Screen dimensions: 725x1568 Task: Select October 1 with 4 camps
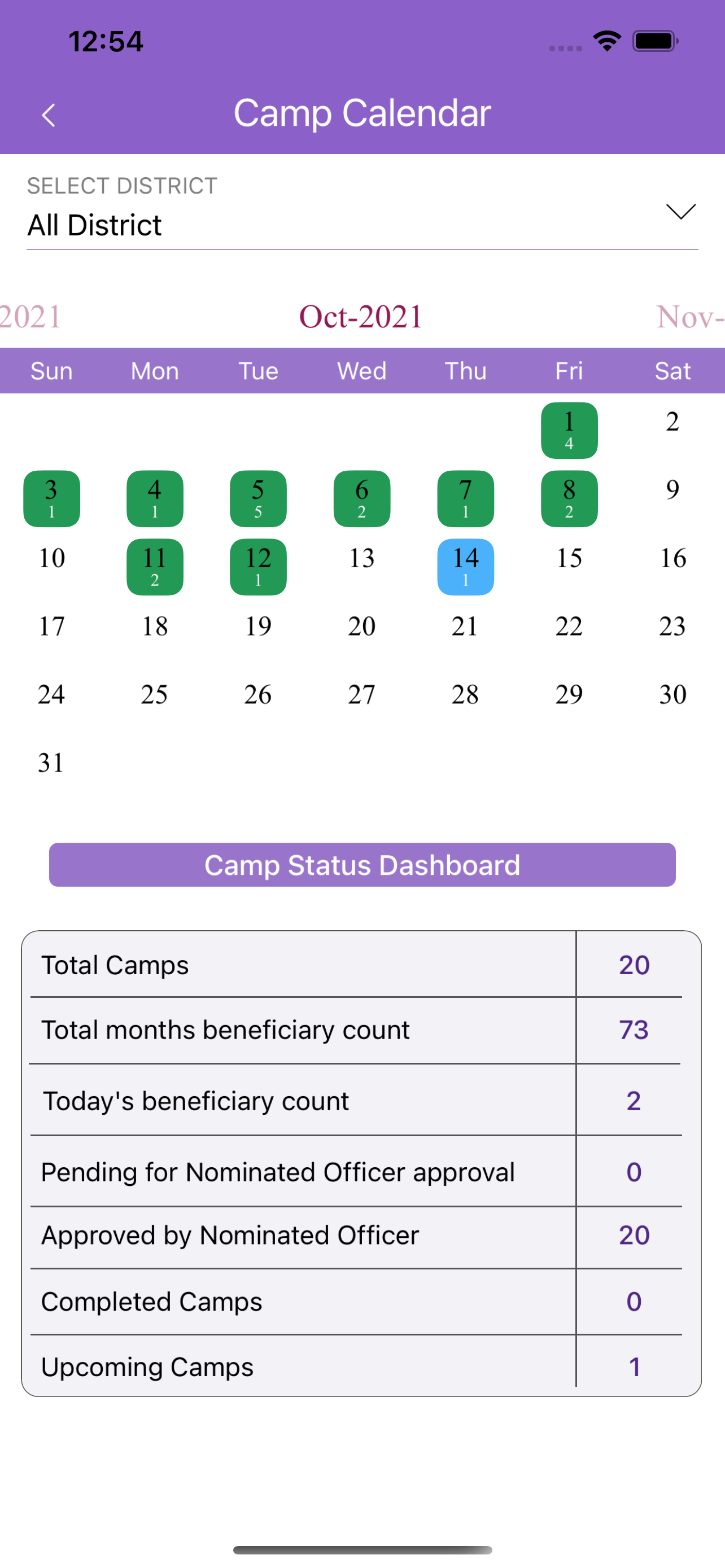(x=569, y=430)
